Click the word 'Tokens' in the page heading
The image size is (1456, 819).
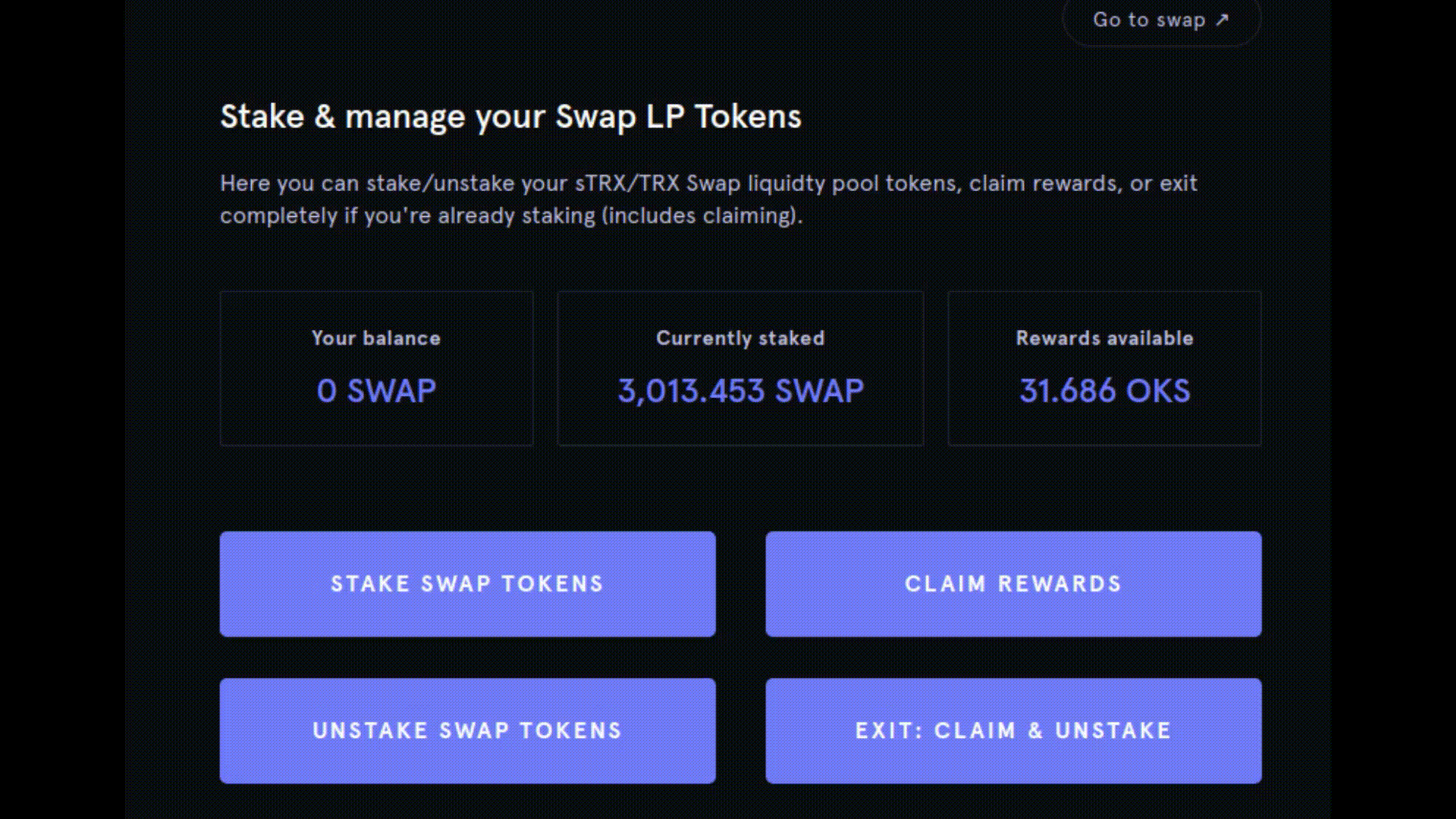coord(748,117)
